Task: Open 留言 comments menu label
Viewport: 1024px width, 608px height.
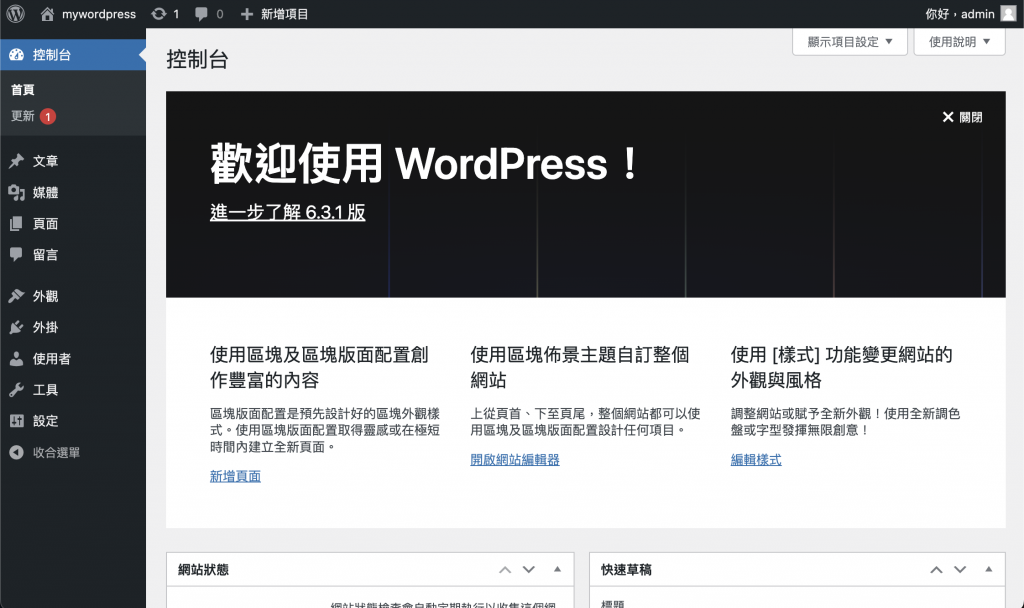Action: (46, 255)
